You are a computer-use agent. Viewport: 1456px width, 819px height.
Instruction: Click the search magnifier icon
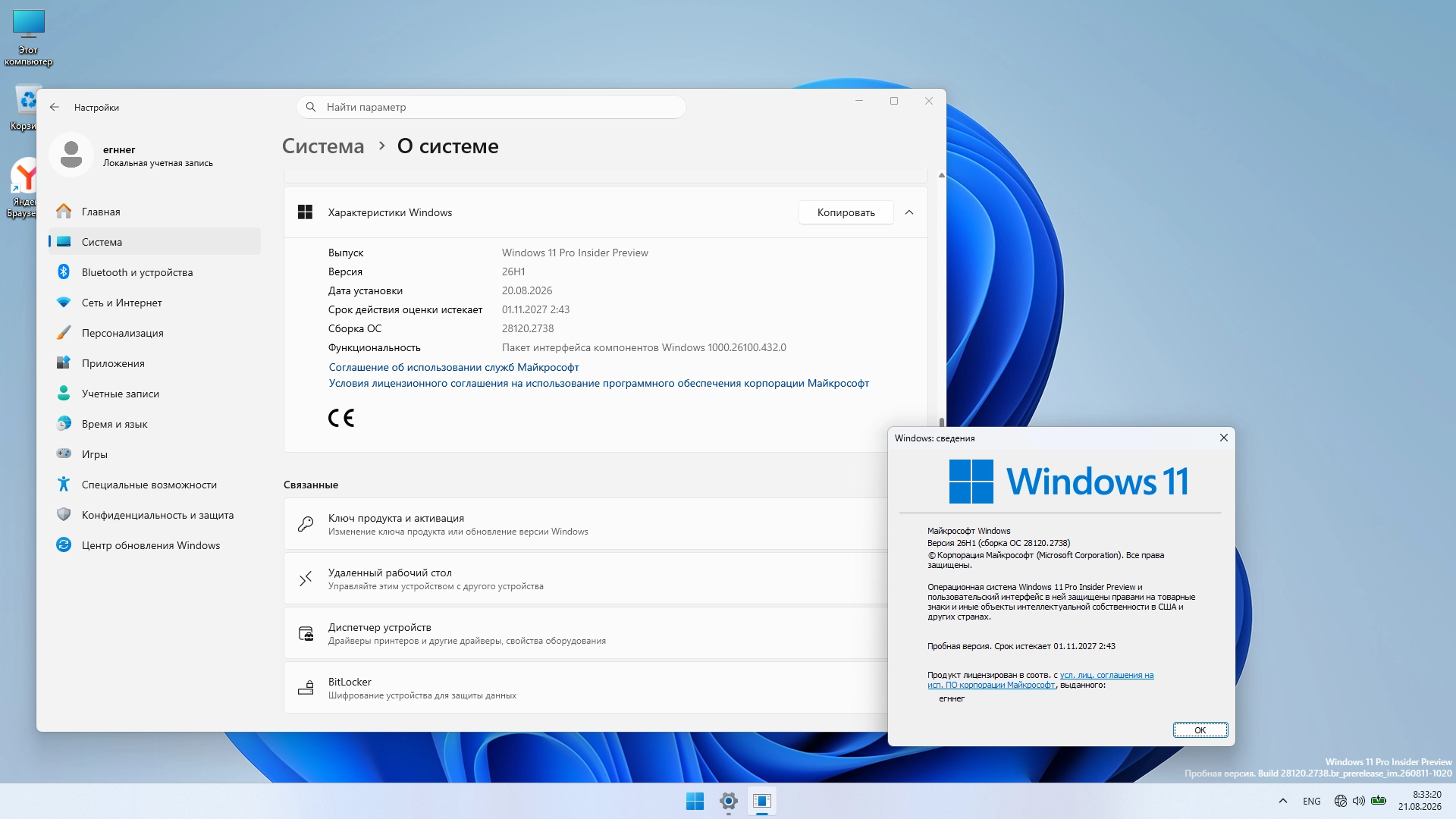click(311, 107)
